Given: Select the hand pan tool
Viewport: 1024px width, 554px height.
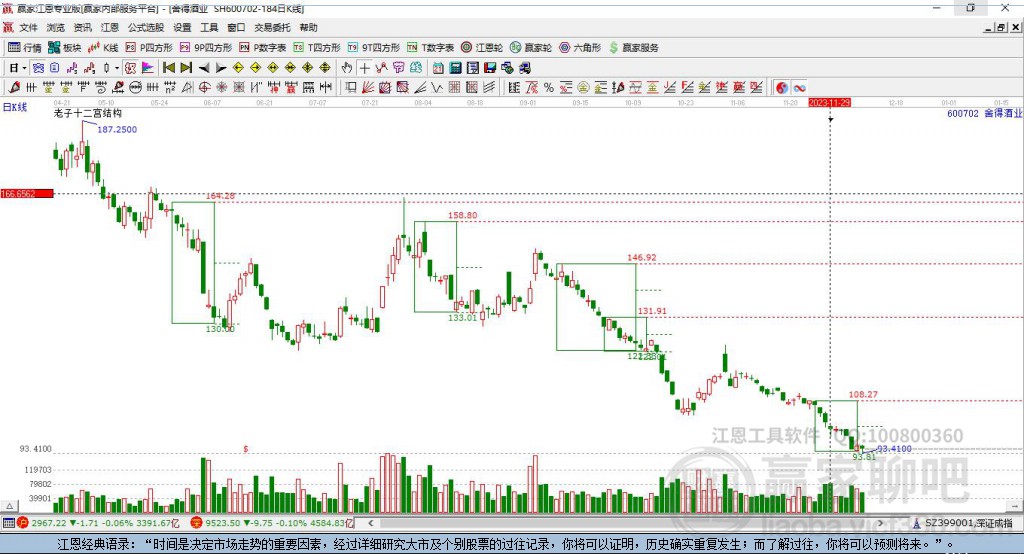Looking at the screenshot, I should (347, 68).
